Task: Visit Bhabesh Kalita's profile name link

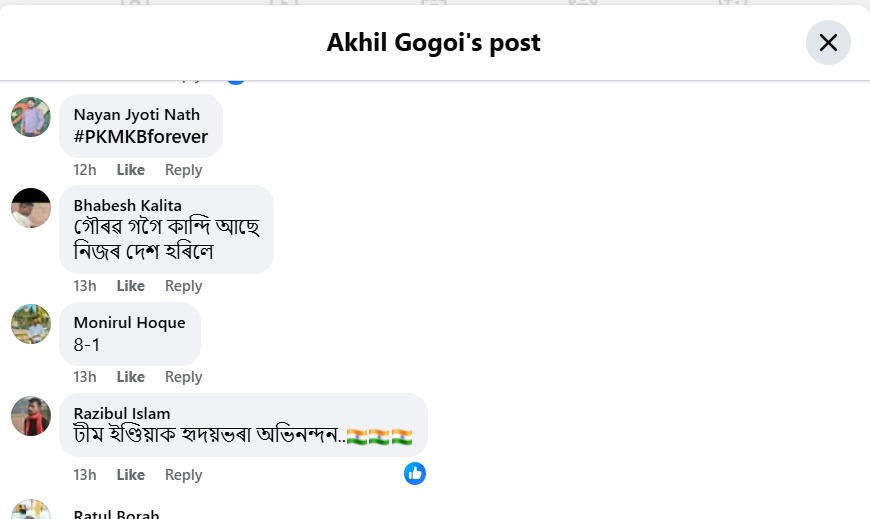Action: tap(127, 206)
